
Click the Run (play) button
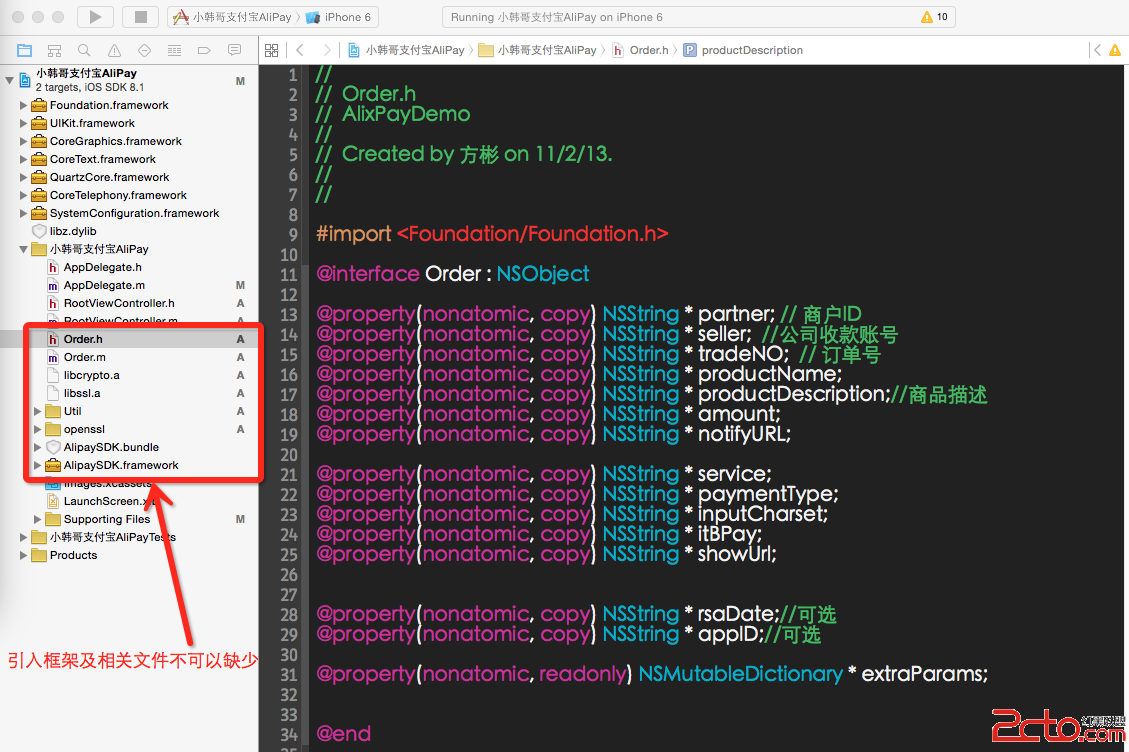95,17
